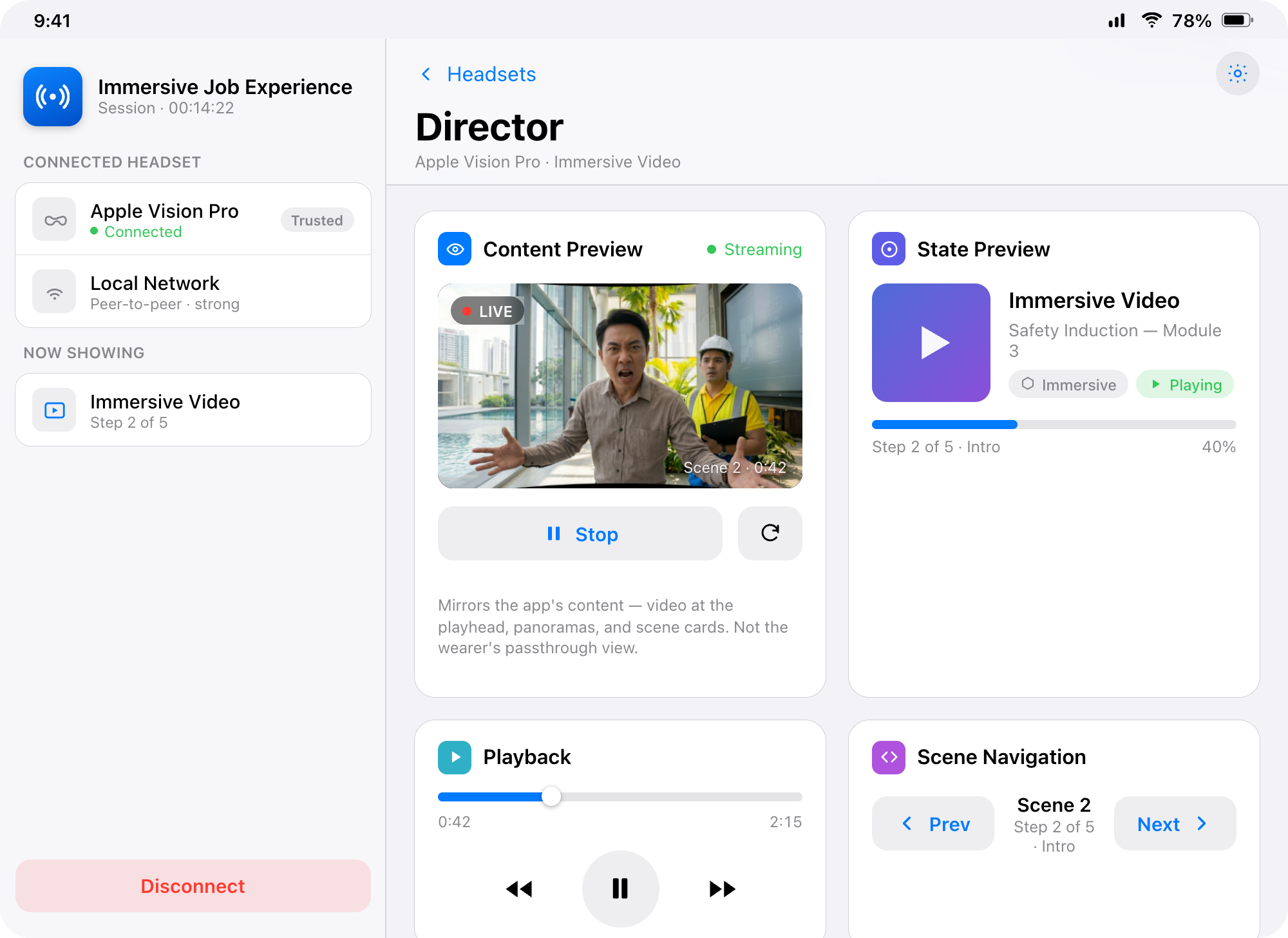
Task: Open the live video preview thumbnail
Action: coord(620,386)
